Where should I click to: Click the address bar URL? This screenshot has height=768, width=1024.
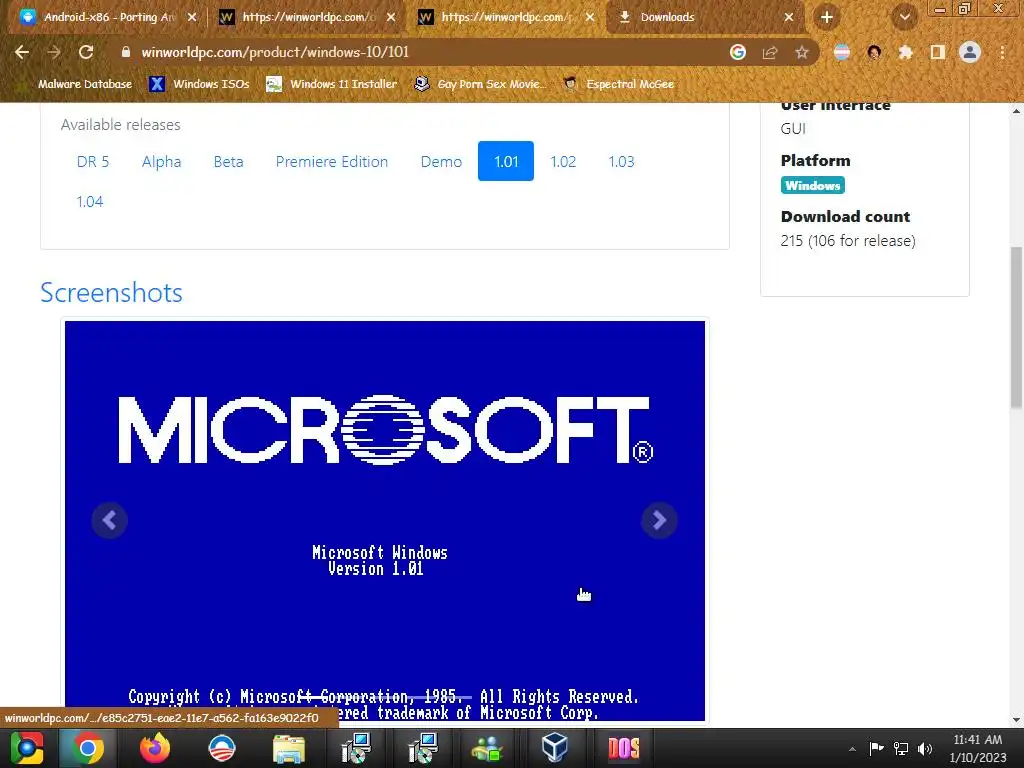[x=275, y=52]
